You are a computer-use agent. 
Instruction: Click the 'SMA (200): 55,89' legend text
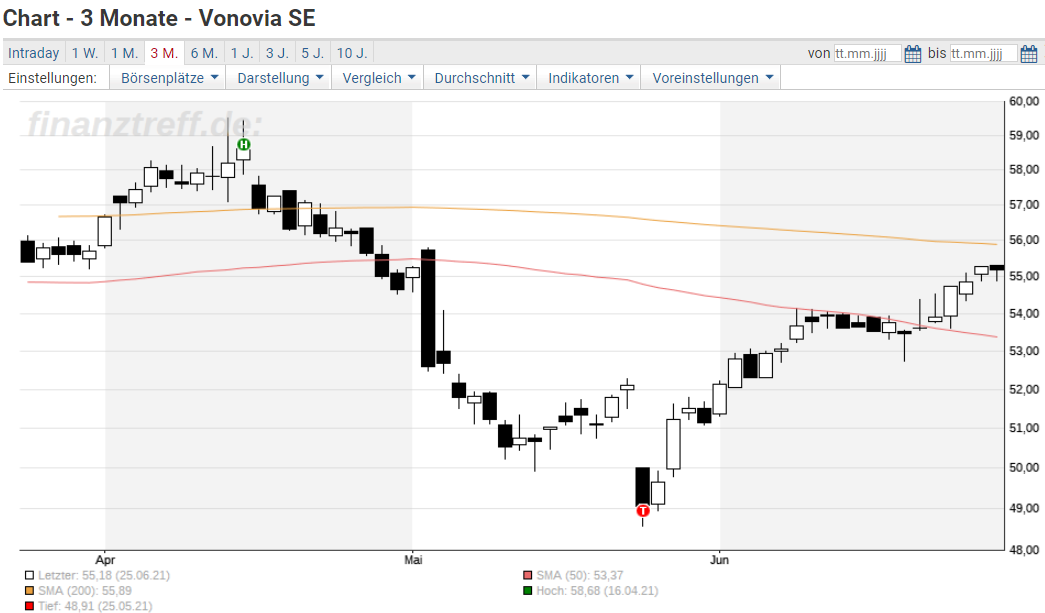pyautogui.click(x=85, y=590)
